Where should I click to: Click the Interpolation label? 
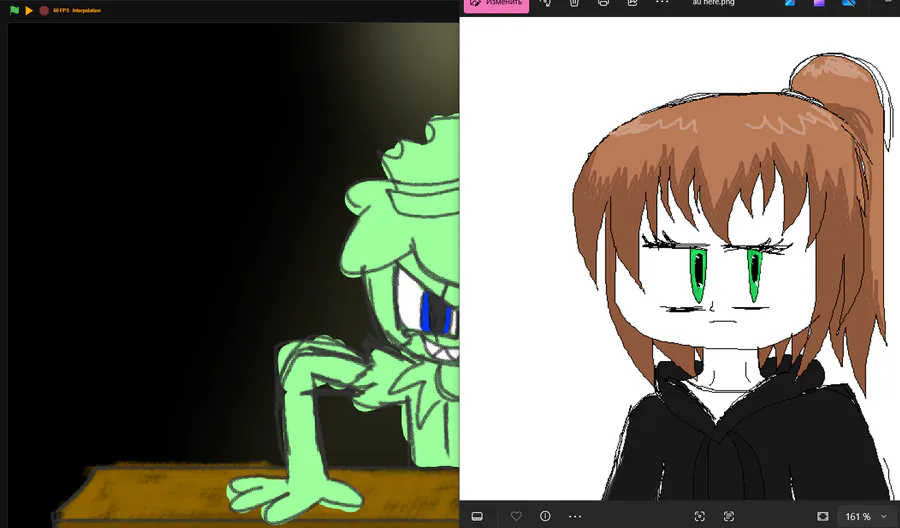tap(87, 10)
